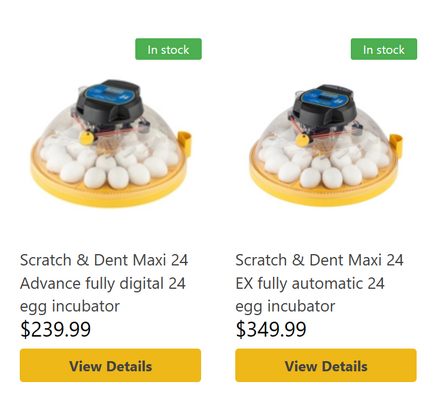Open View Details for the $349.99 incubator
The height and width of the screenshot is (400, 425).
pyautogui.click(x=326, y=365)
